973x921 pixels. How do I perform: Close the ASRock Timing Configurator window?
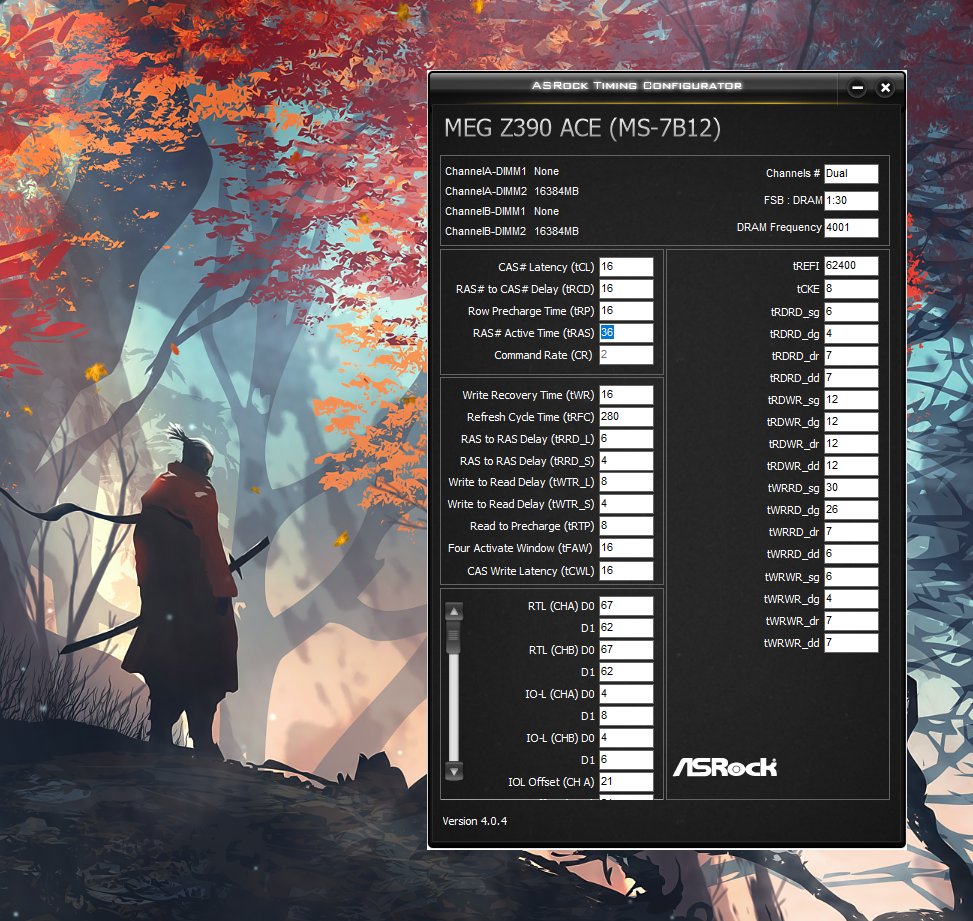click(886, 88)
